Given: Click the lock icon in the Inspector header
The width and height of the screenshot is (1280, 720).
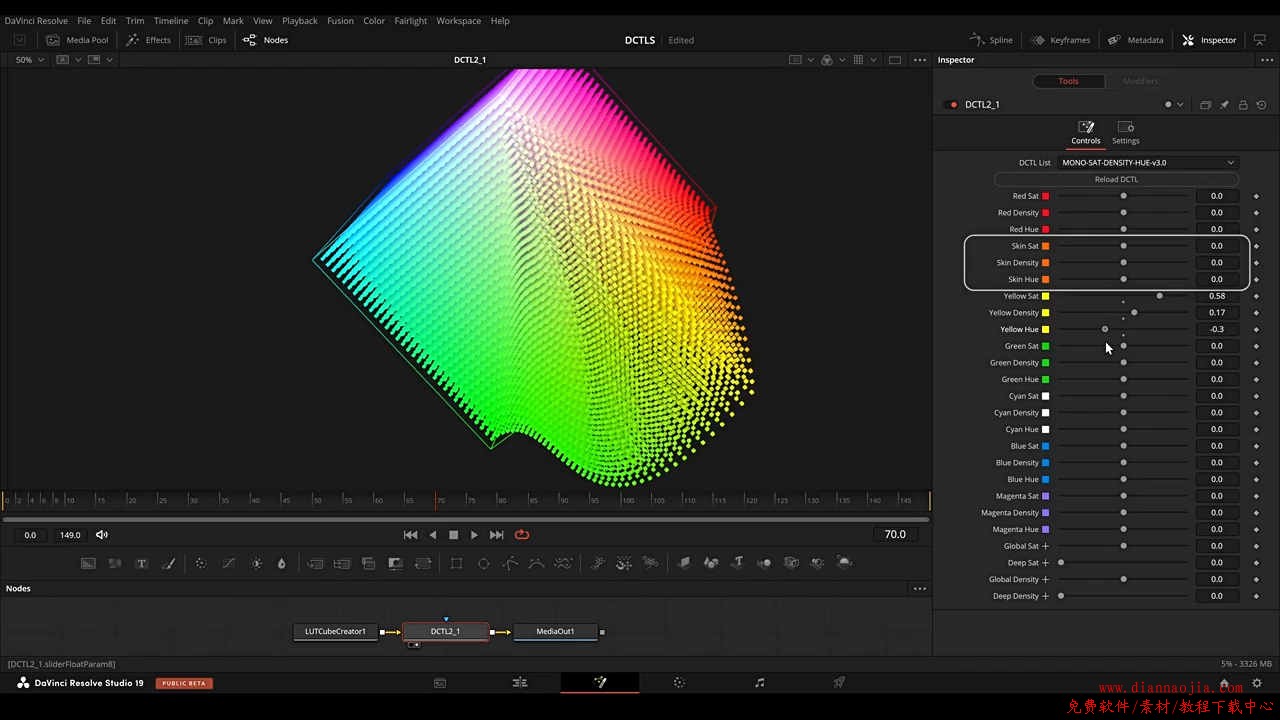Looking at the screenshot, I should tap(1243, 105).
